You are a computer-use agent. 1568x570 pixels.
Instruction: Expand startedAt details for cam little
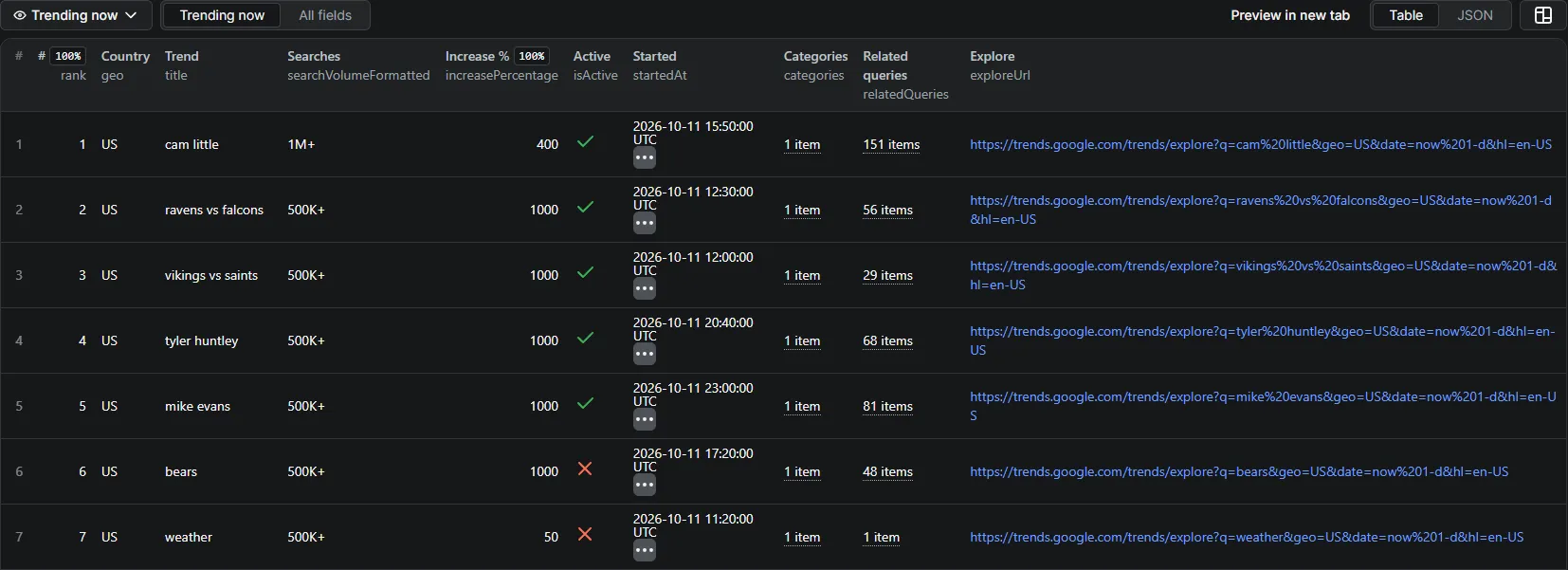point(645,158)
